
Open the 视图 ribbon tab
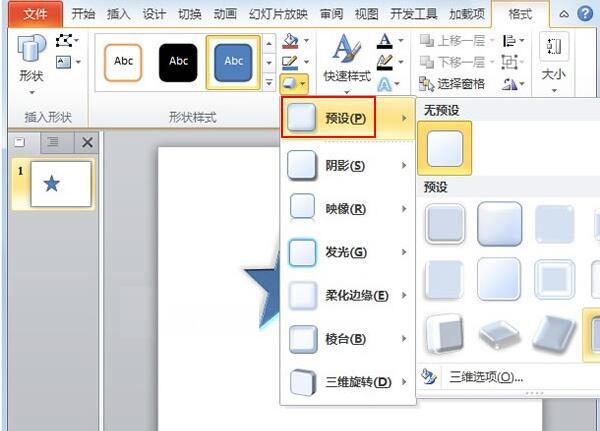pyautogui.click(x=367, y=14)
